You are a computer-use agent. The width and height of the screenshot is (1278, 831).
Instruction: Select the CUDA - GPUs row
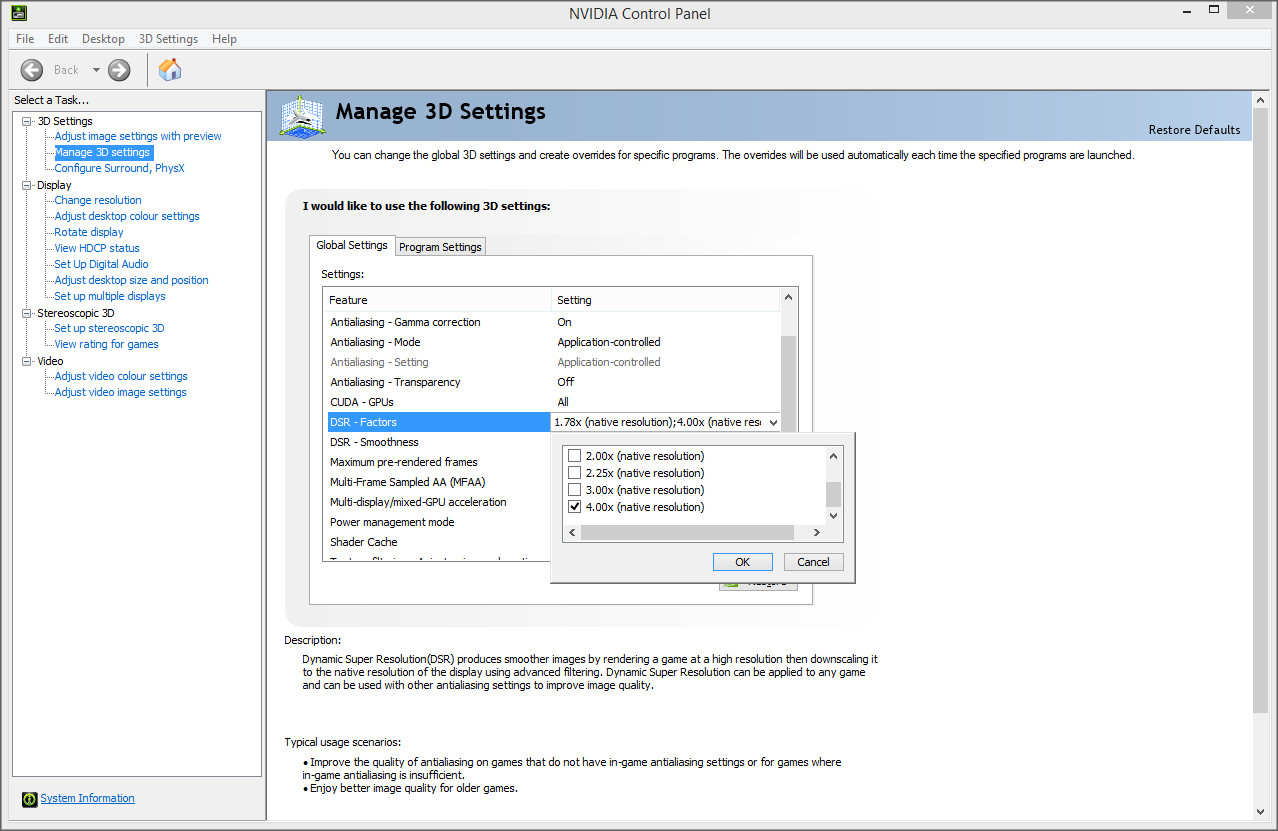pyautogui.click(x=554, y=402)
